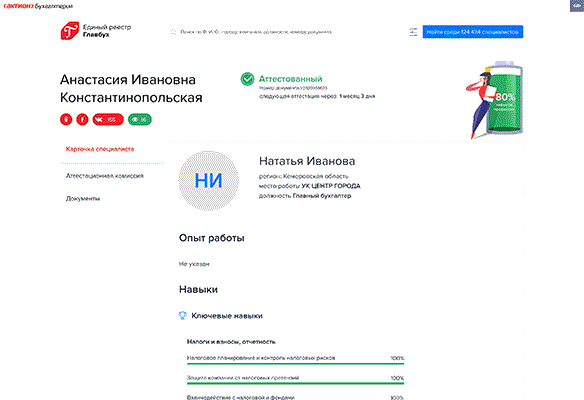Share via the VK counter button

pyautogui.click(x=108, y=120)
